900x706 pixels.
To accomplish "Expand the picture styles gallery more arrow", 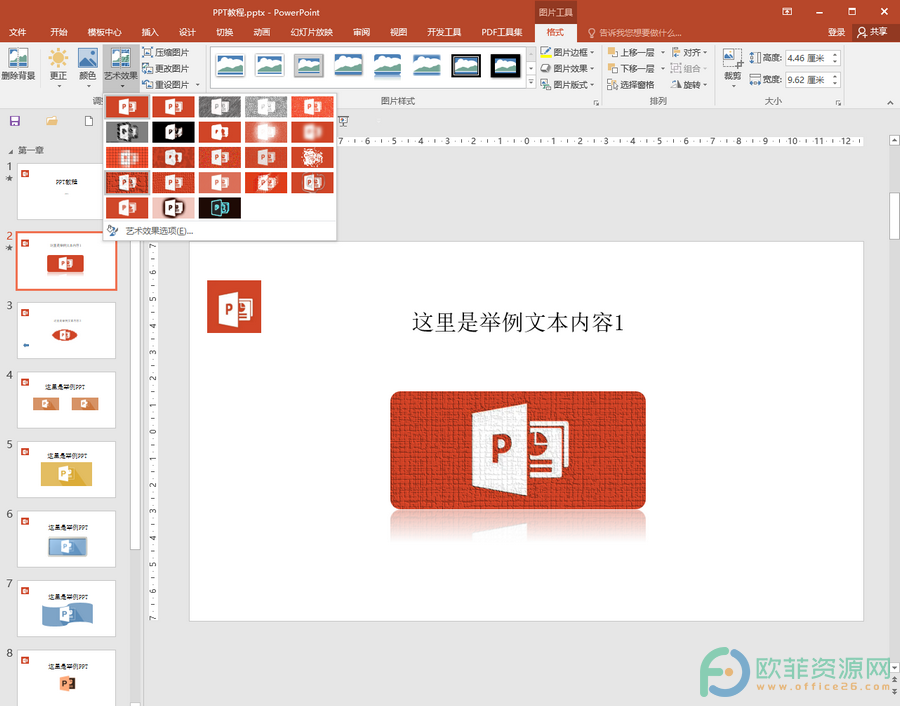I will pyautogui.click(x=531, y=83).
